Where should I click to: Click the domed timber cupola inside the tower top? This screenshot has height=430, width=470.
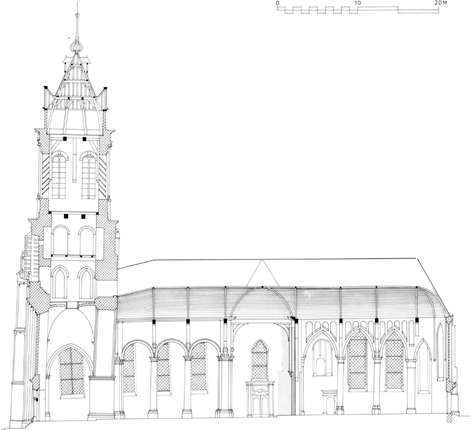[75, 117]
